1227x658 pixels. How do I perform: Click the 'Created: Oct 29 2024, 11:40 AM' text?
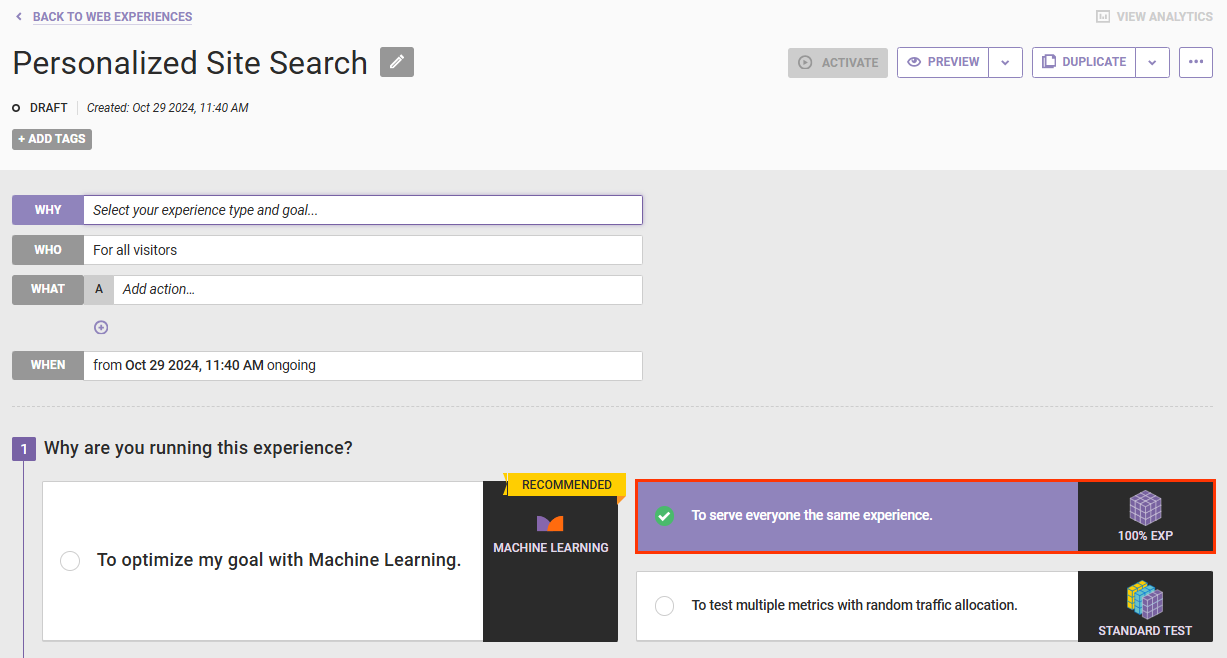tap(168, 108)
